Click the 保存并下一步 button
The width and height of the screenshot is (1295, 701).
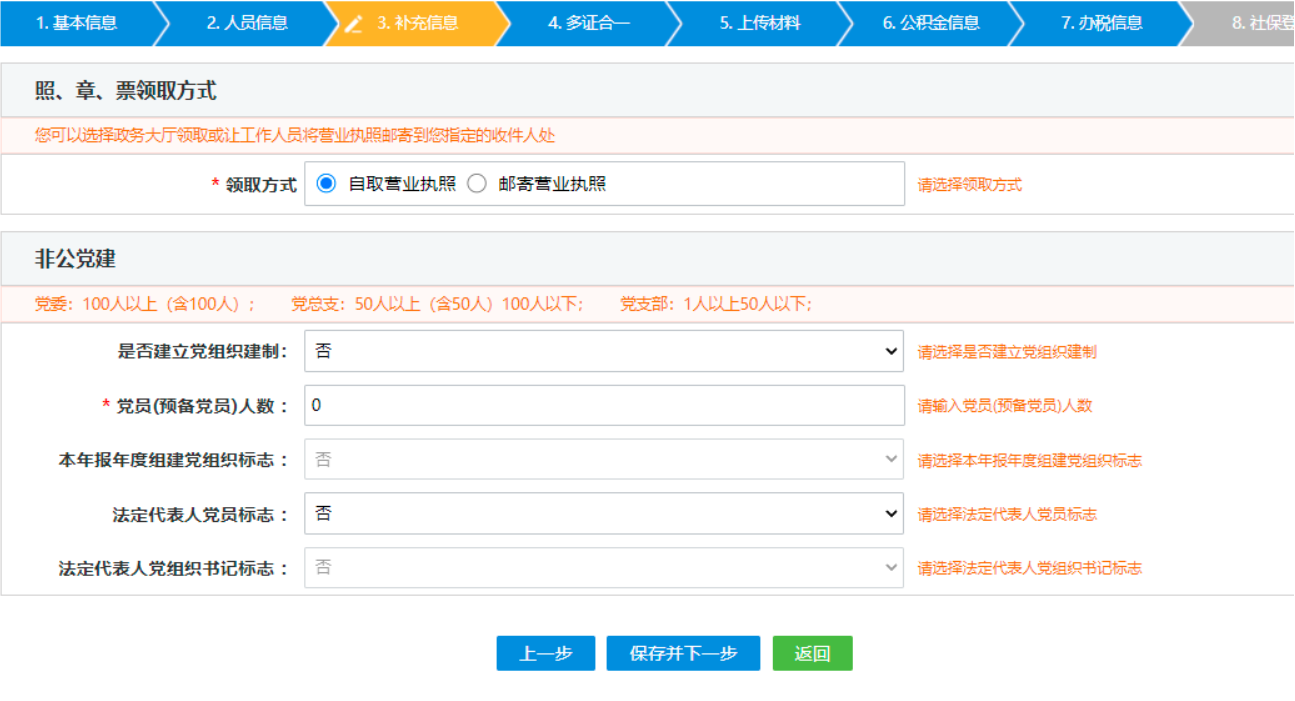pyautogui.click(x=683, y=653)
